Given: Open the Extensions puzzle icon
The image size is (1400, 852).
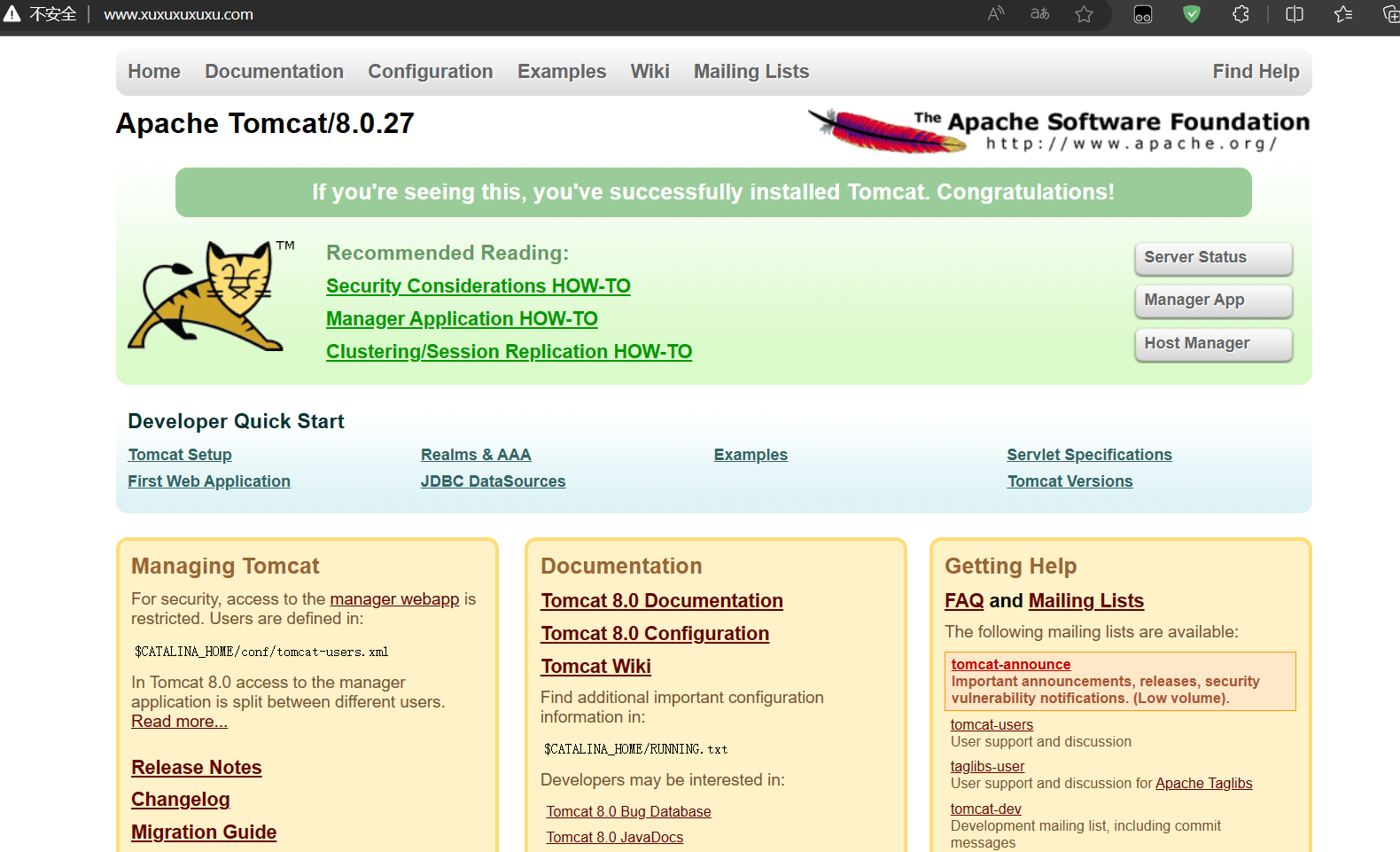Looking at the screenshot, I should point(1241,14).
